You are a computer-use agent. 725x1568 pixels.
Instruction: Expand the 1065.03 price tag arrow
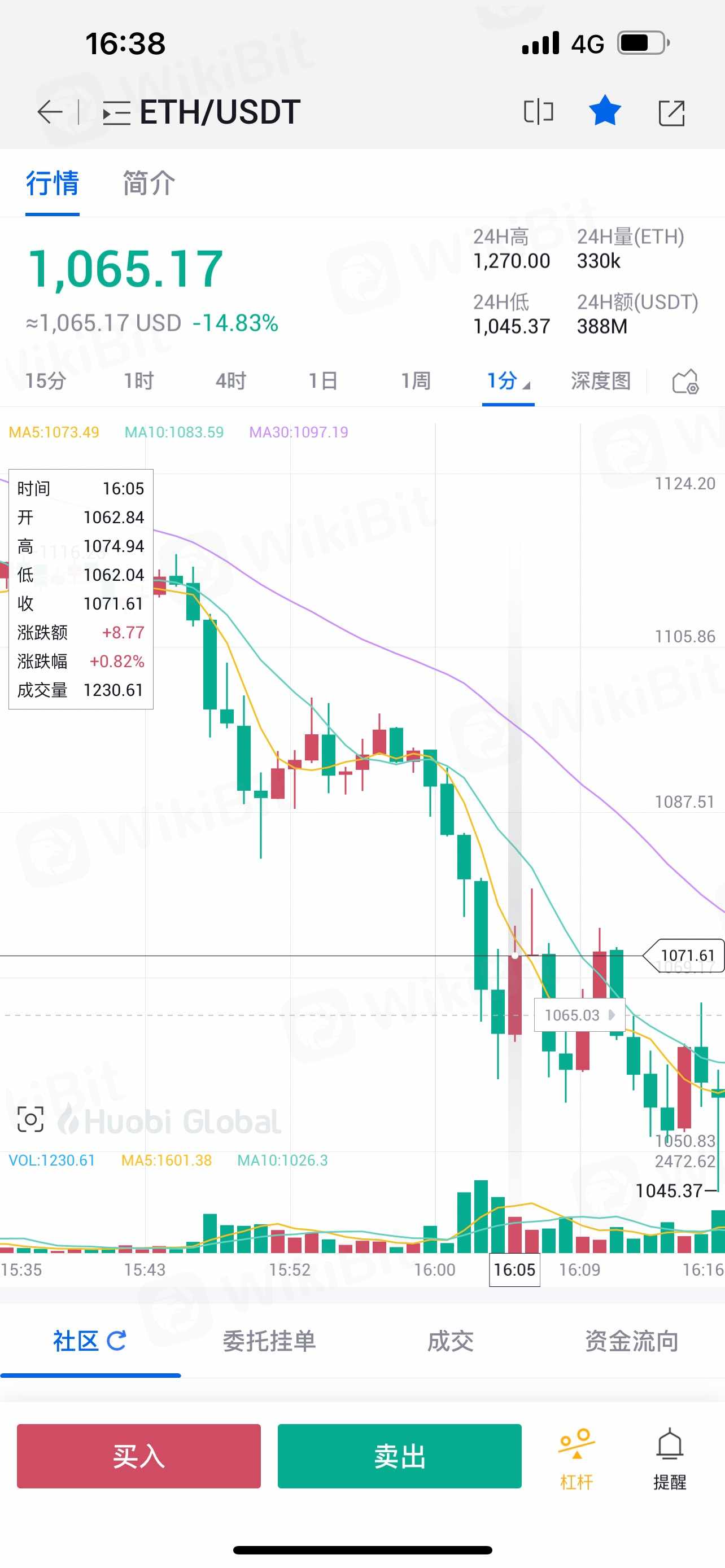pyautogui.click(x=612, y=1015)
